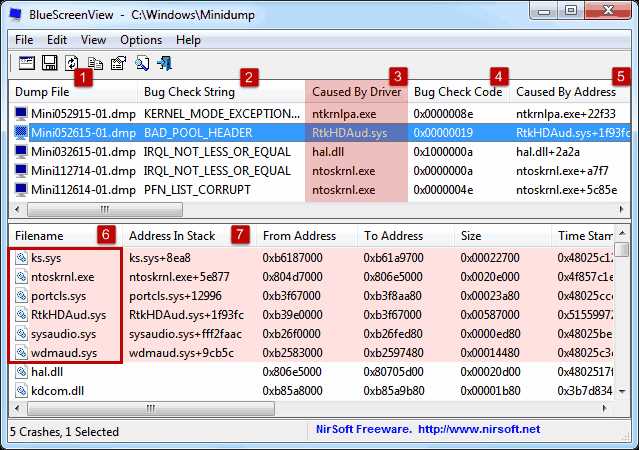This screenshot has width=639, height=450.
Task: Click the Size value 0x00014480
Action: click(490, 353)
